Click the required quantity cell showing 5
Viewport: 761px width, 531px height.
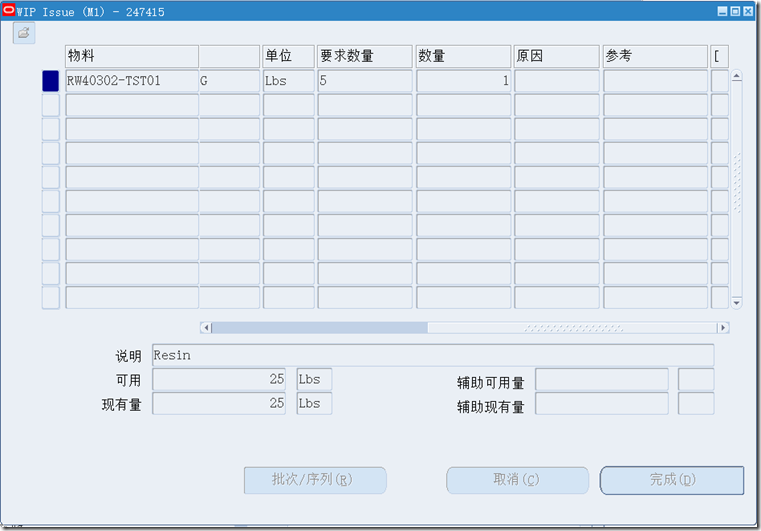[x=365, y=81]
